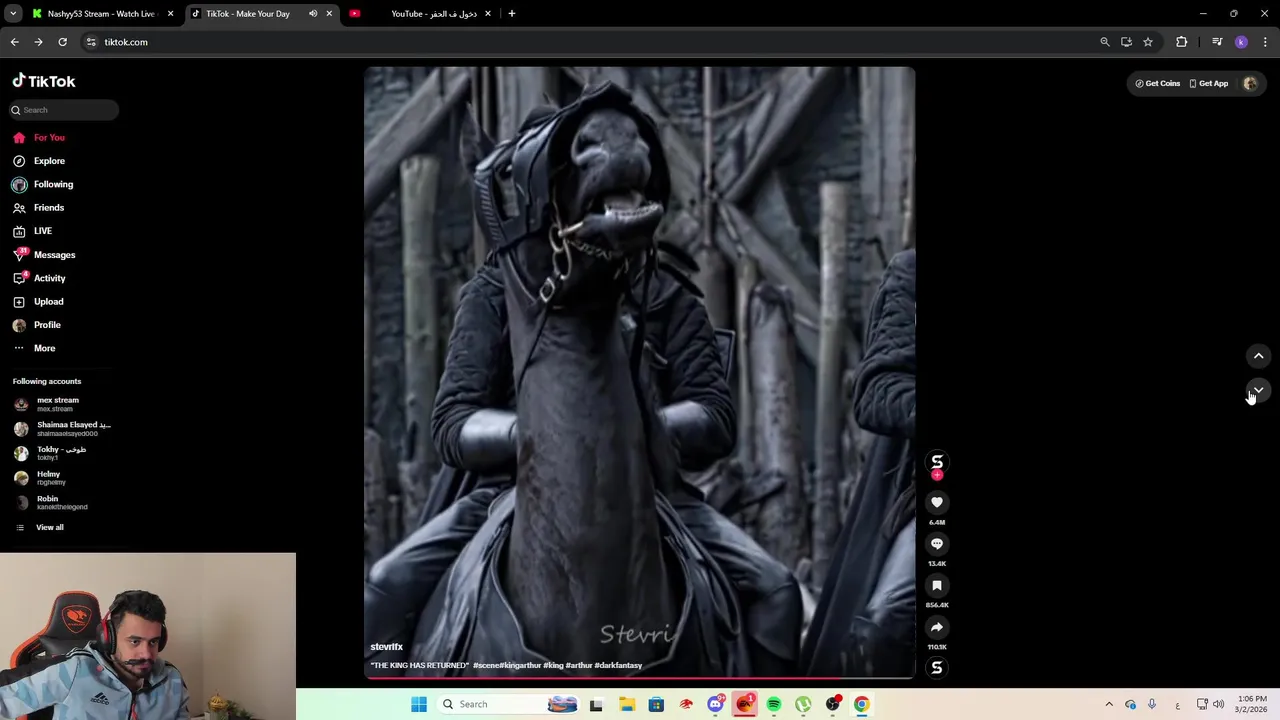Open a new browser tab

click(x=511, y=14)
